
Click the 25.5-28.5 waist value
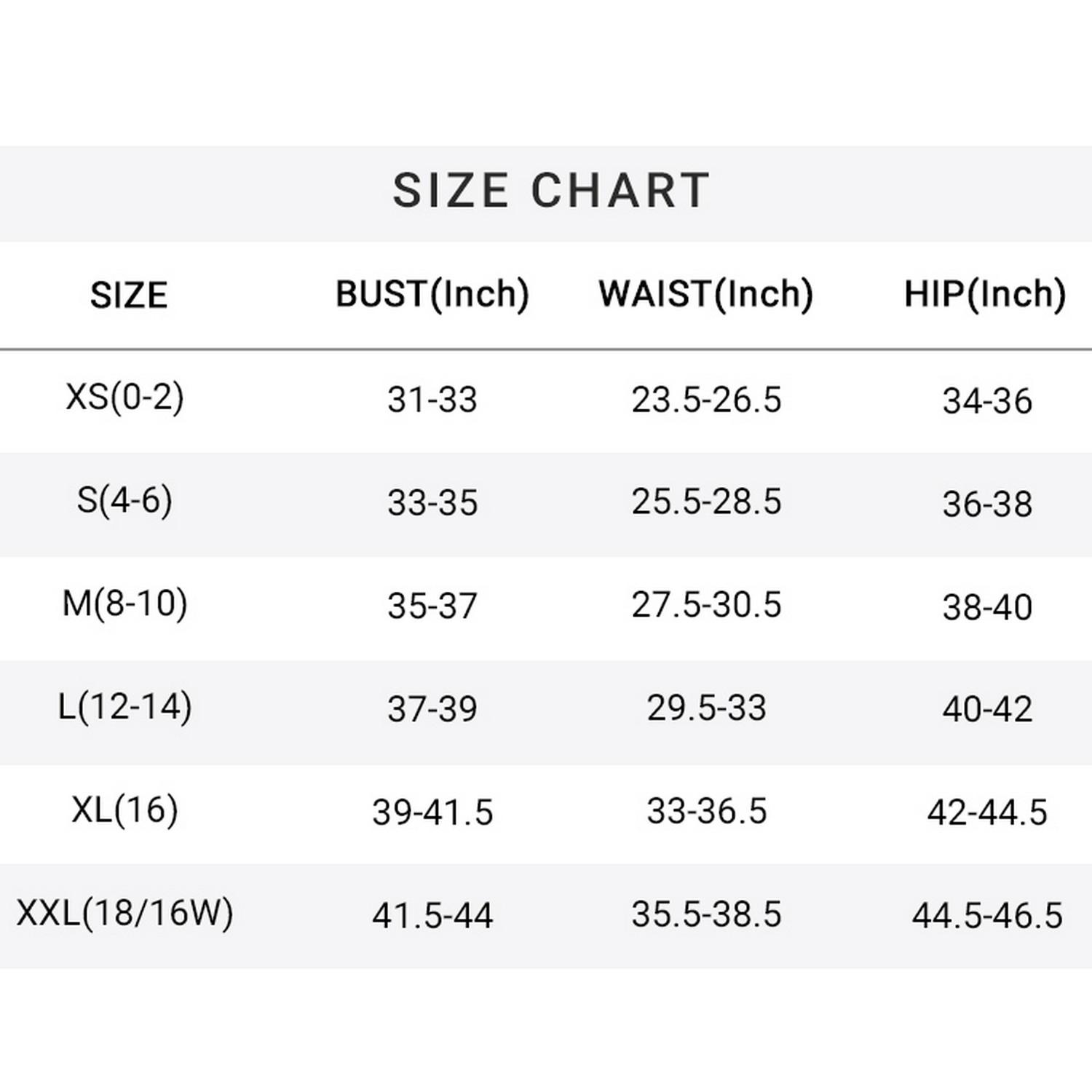coord(706,502)
